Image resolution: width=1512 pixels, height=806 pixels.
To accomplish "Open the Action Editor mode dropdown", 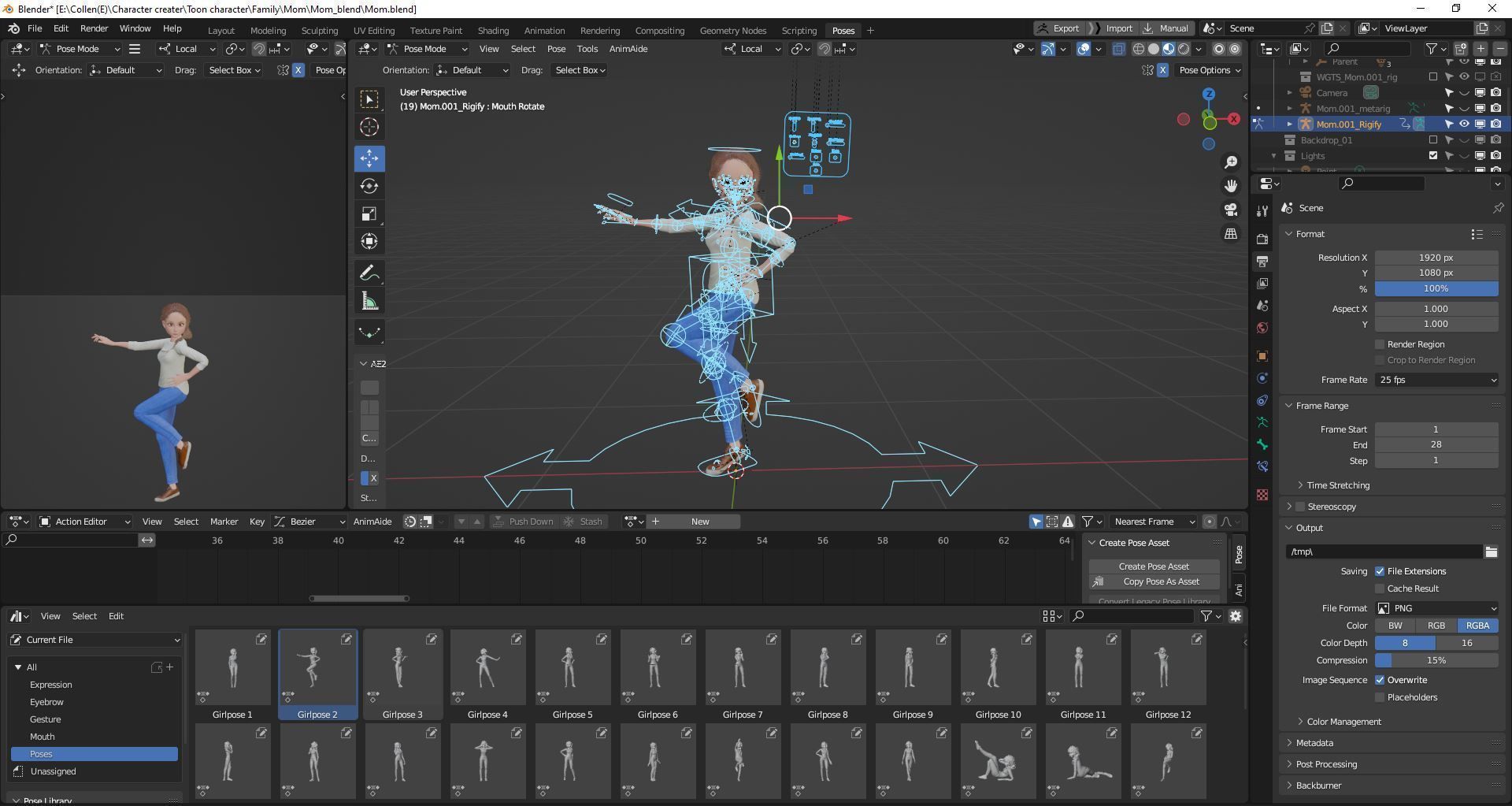I will coord(84,522).
